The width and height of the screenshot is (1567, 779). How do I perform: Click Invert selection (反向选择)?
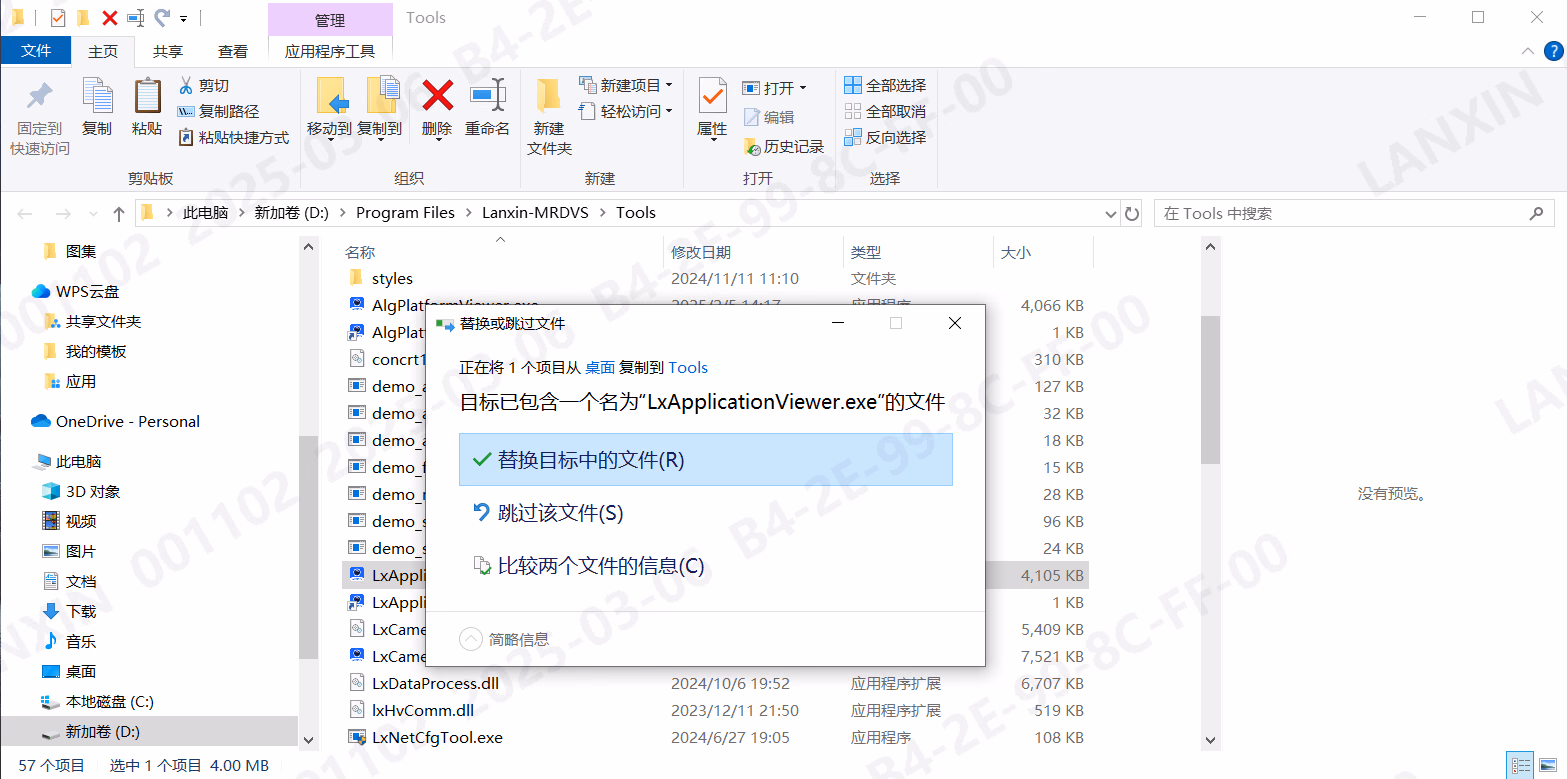pos(885,138)
